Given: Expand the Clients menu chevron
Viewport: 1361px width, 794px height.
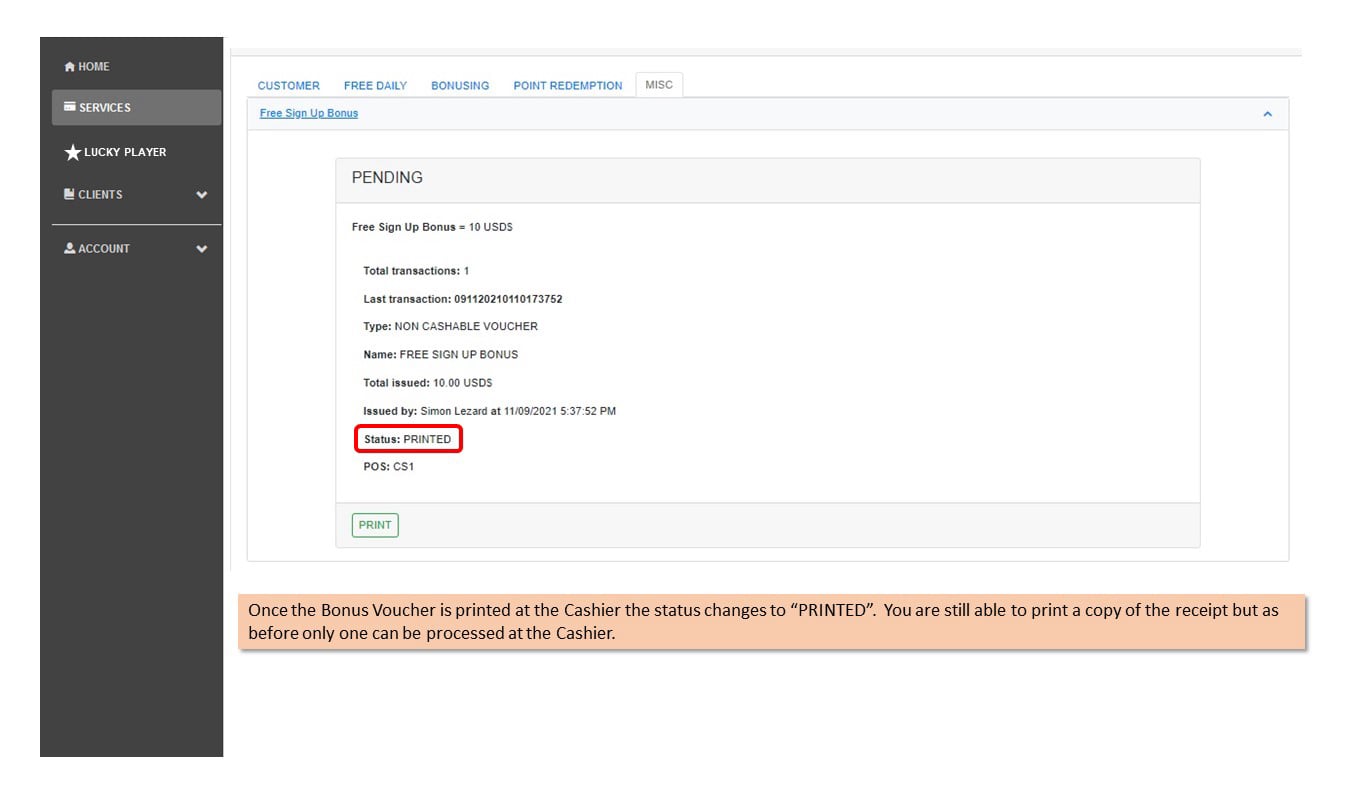Looking at the screenshot, I should (x=202, y=195).
